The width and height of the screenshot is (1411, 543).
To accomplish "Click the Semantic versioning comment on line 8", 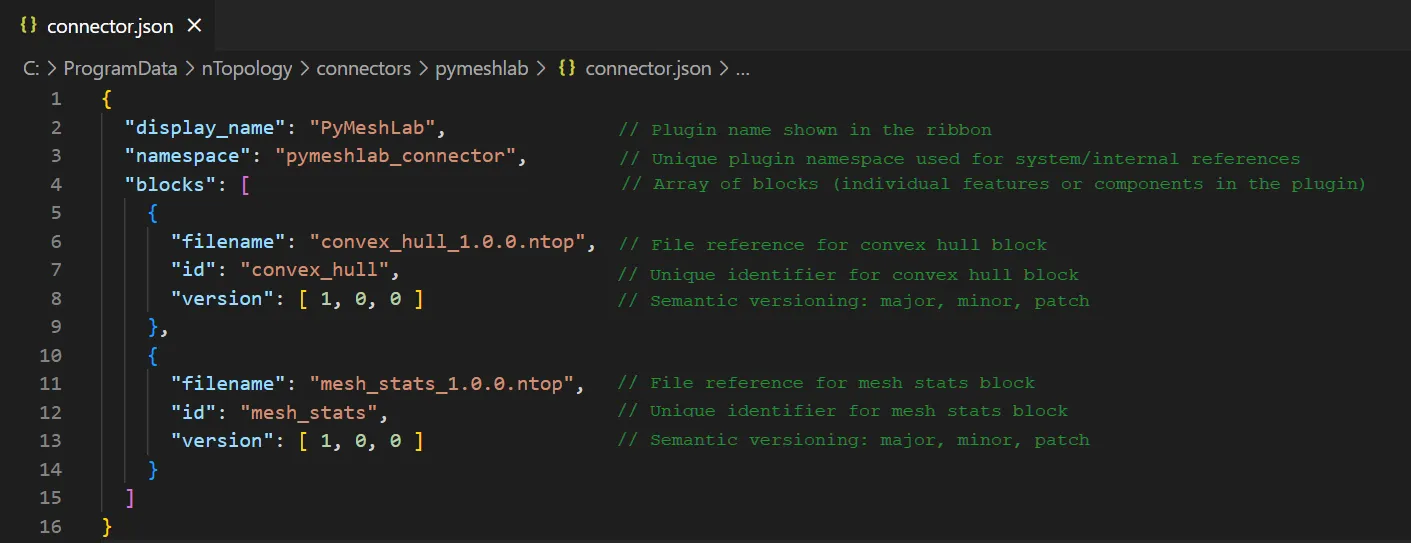I will coord(854,301).
